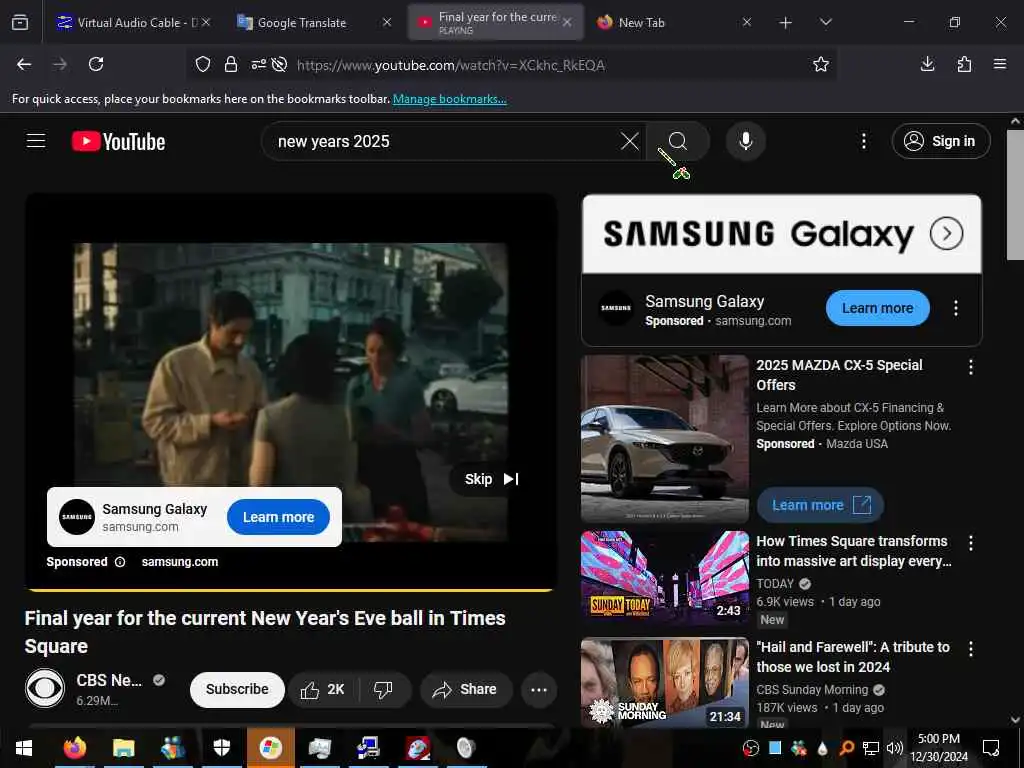Screen dimensions: 1024x768
Task: Close the Google Translate tab
Action: 387,22
